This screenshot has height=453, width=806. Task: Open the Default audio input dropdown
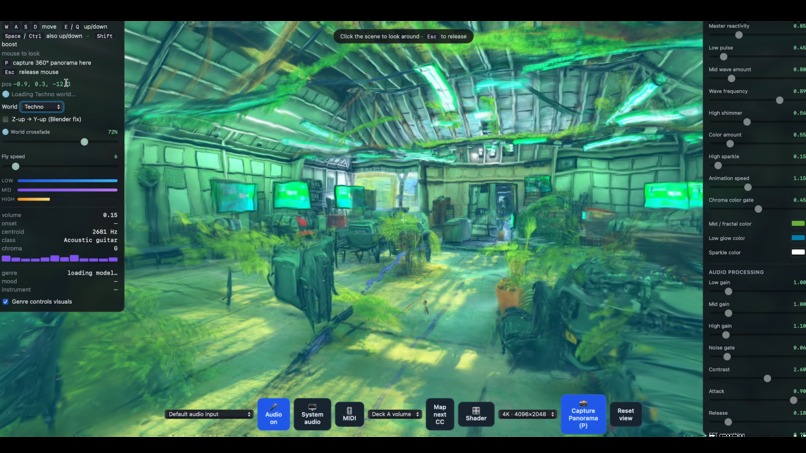(x=209, y=414)
